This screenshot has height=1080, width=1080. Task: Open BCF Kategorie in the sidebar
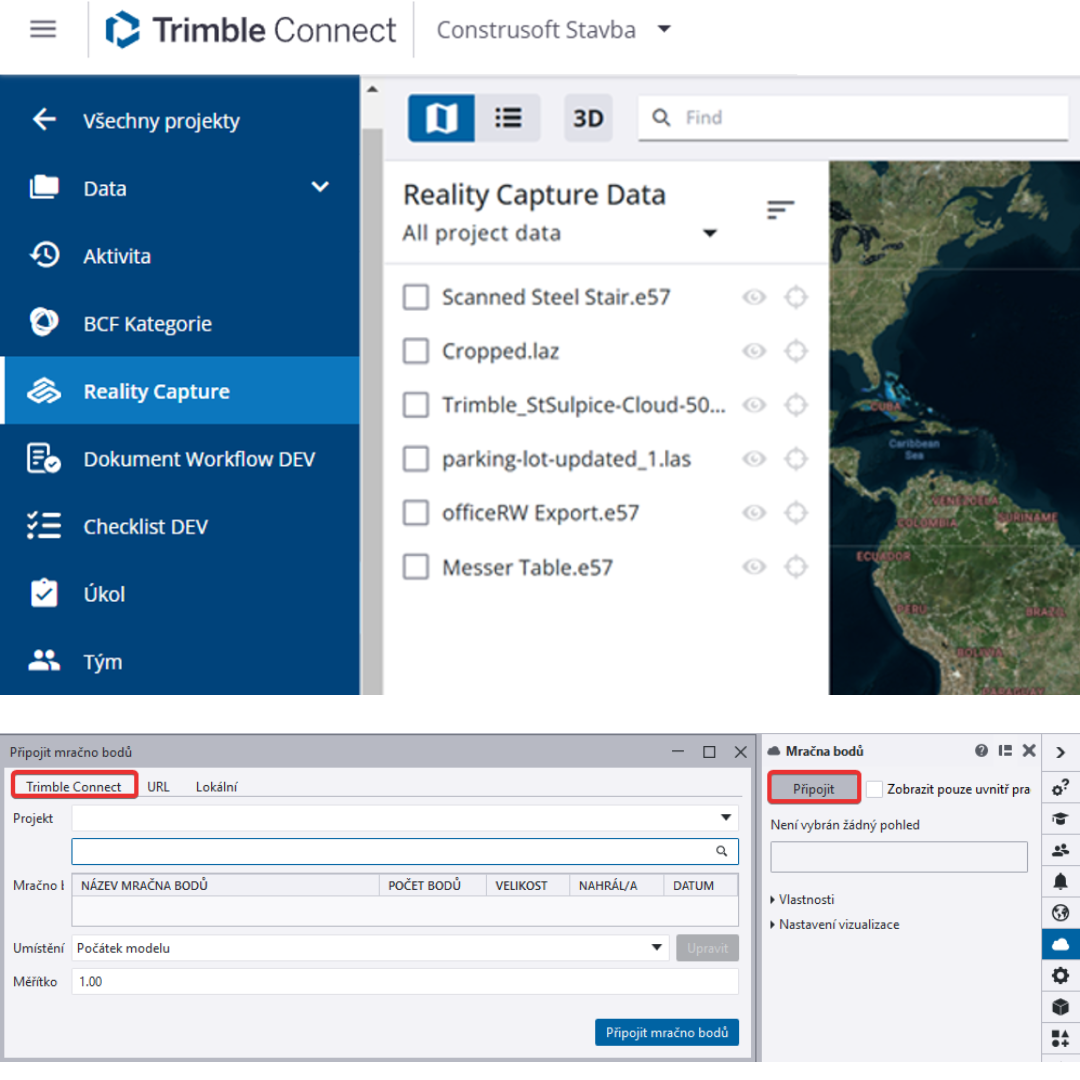(147, 323)
